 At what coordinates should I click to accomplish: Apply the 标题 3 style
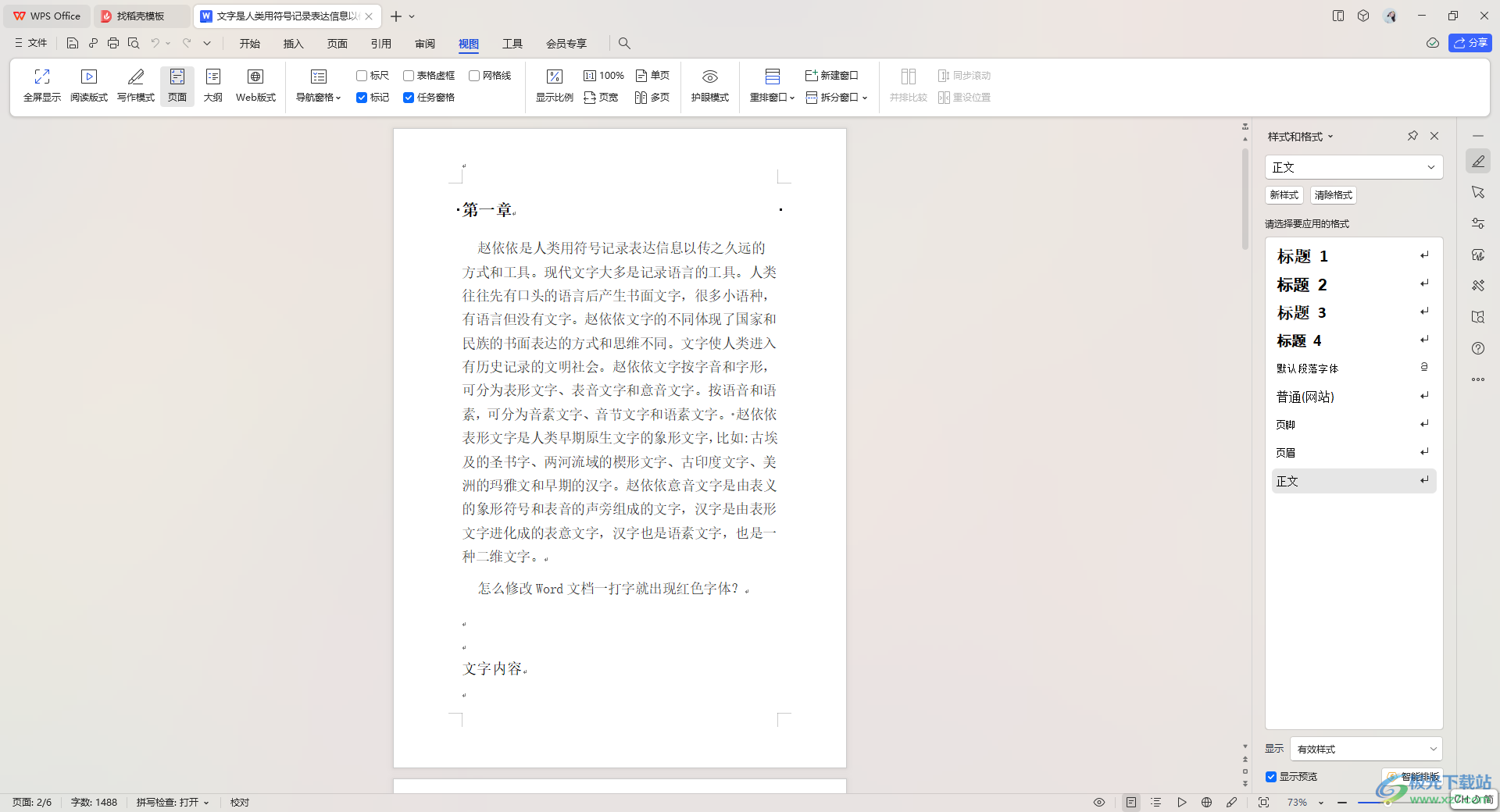[1354, 312]
